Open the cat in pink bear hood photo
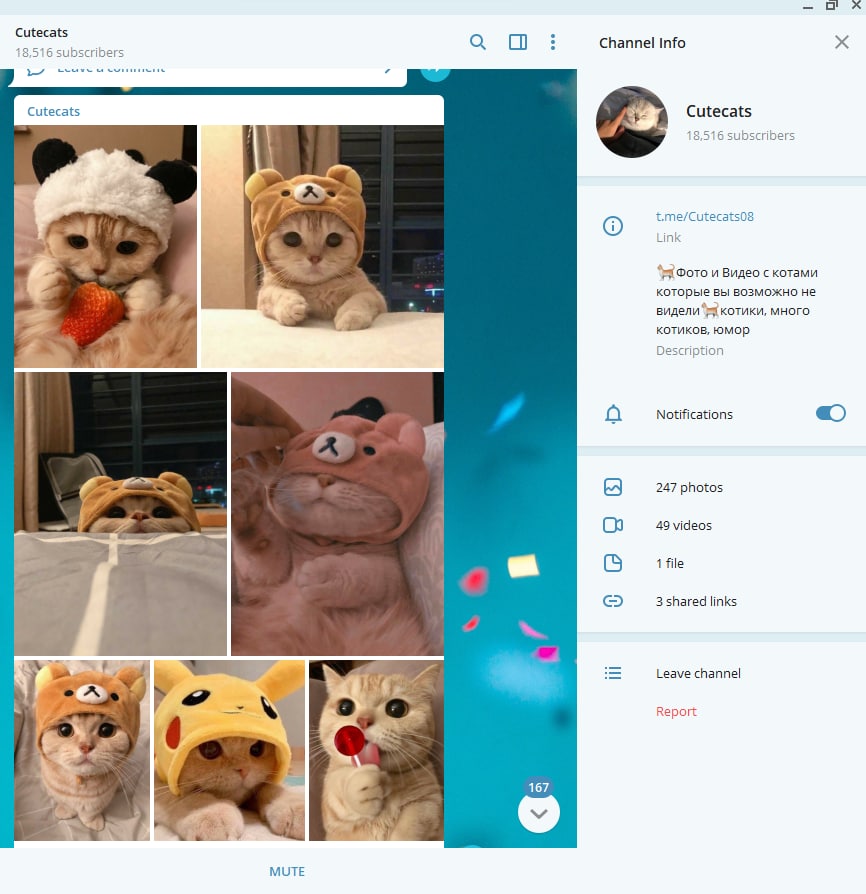This screenshot has width=866, height=894. (x=338, y=514)
